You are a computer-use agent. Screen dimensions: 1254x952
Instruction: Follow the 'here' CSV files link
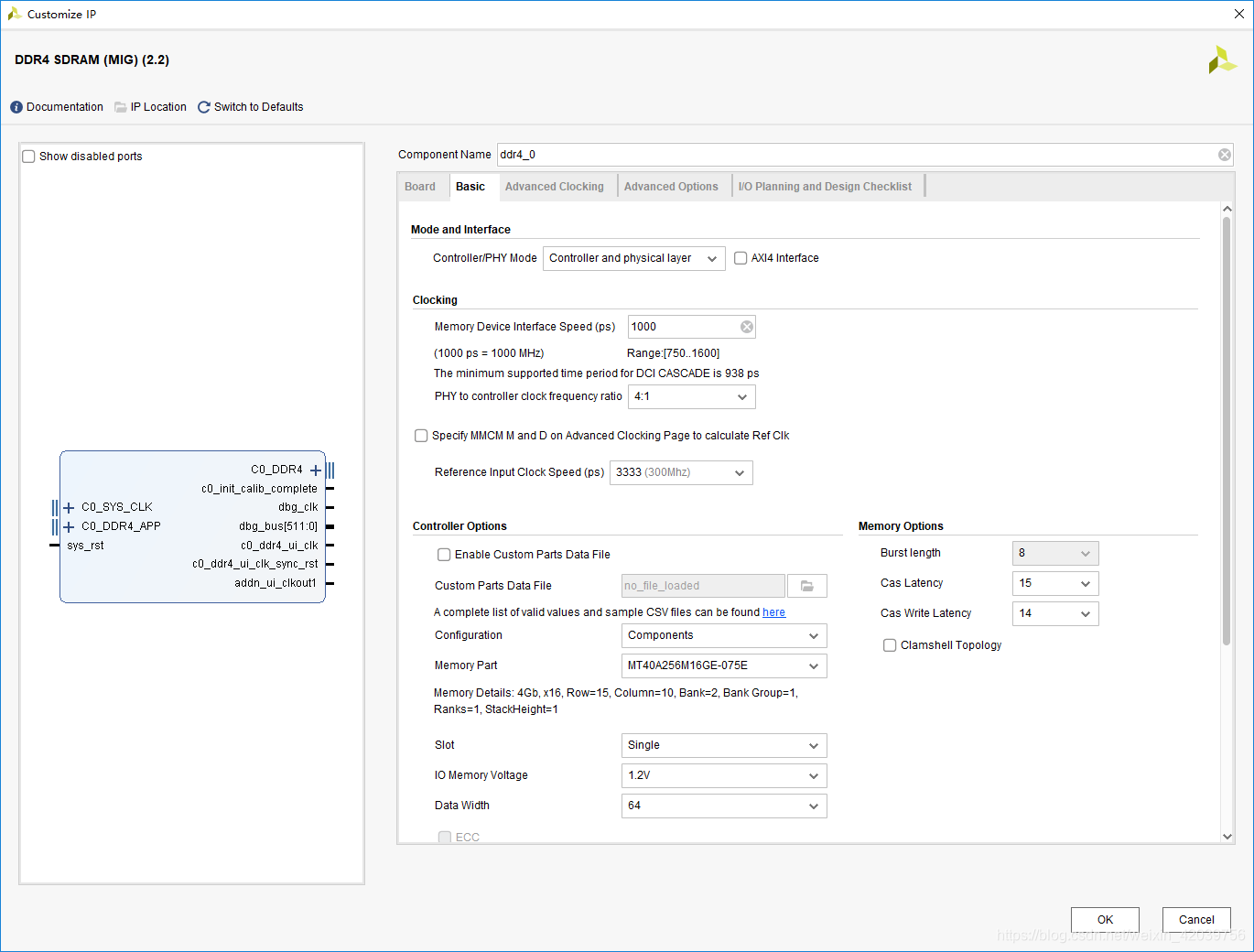(773, 612)
